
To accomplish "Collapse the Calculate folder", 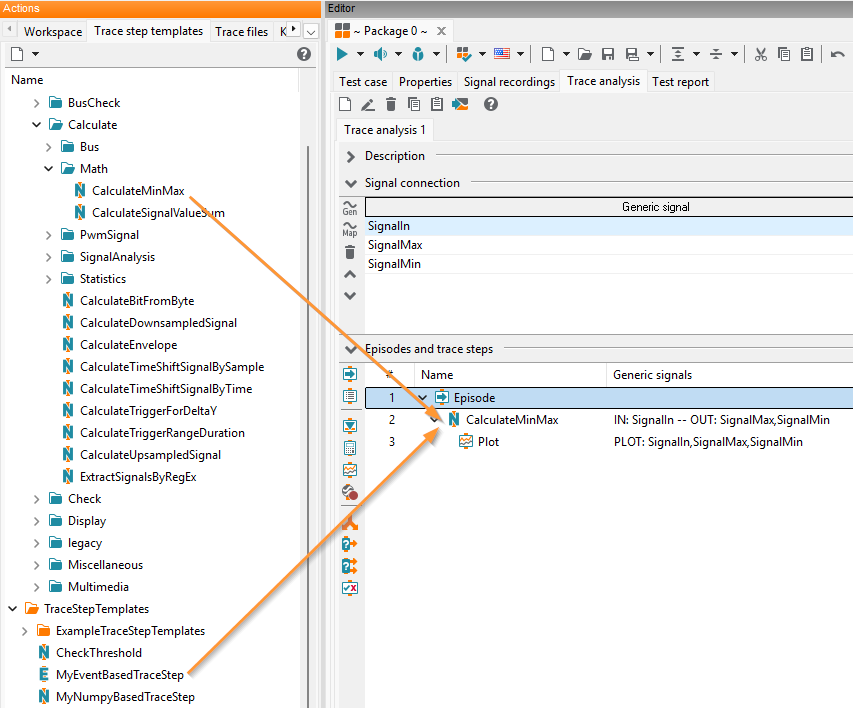I will click(36, 125).
